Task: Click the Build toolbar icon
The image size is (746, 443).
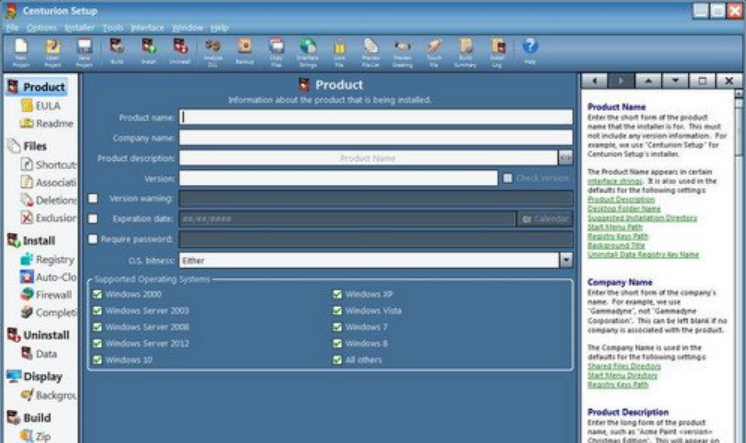Action: (x=117, y=51)
